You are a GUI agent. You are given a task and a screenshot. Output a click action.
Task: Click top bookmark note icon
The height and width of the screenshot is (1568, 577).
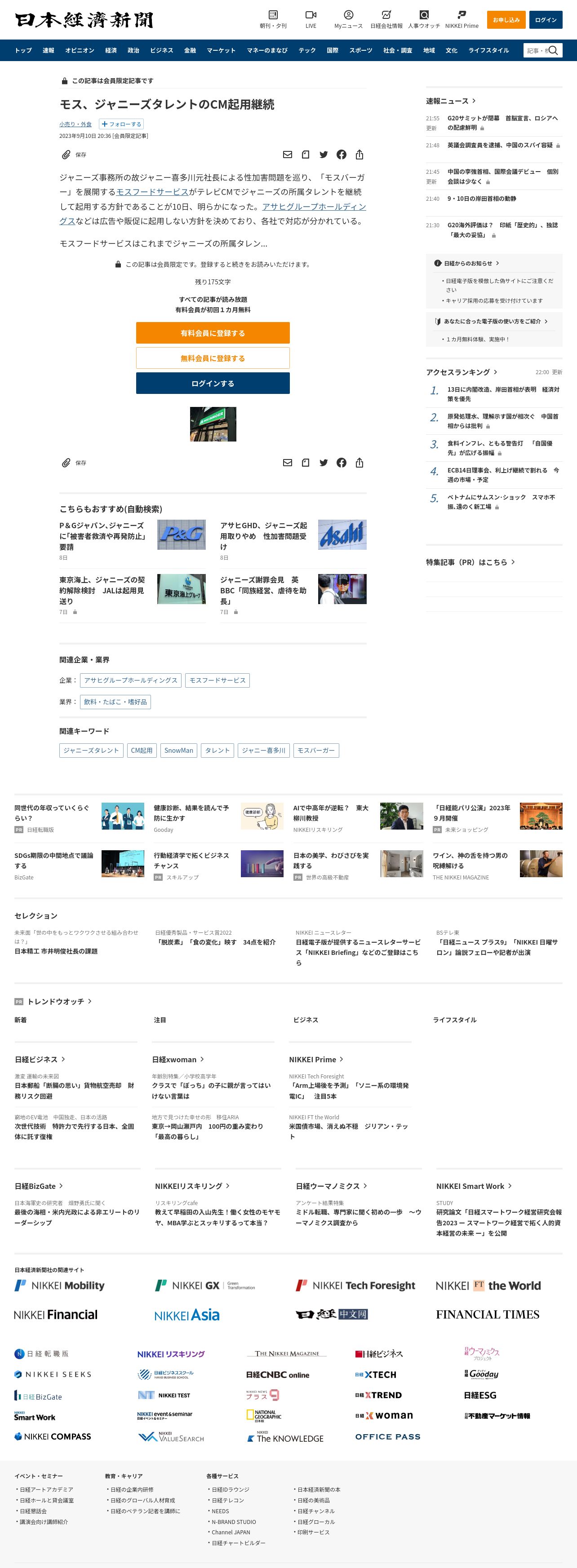tap(306, 155)
